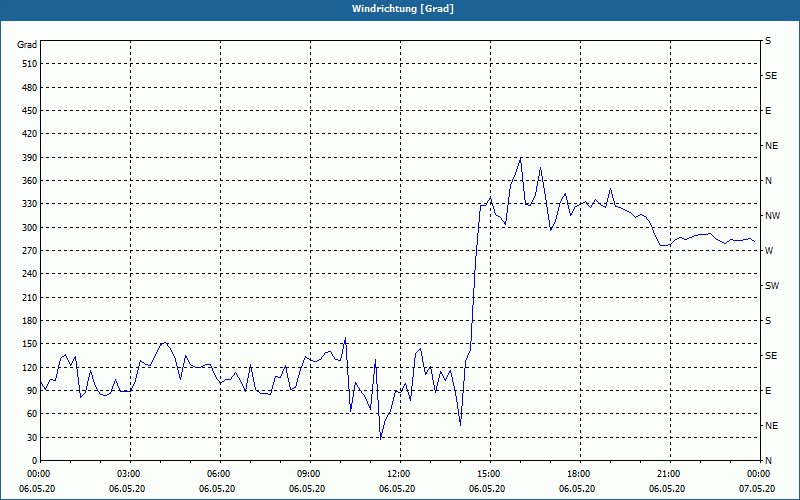800x500 pixels.
Task: Select the 150 y-axis value
Action: (x=30, y=343)
